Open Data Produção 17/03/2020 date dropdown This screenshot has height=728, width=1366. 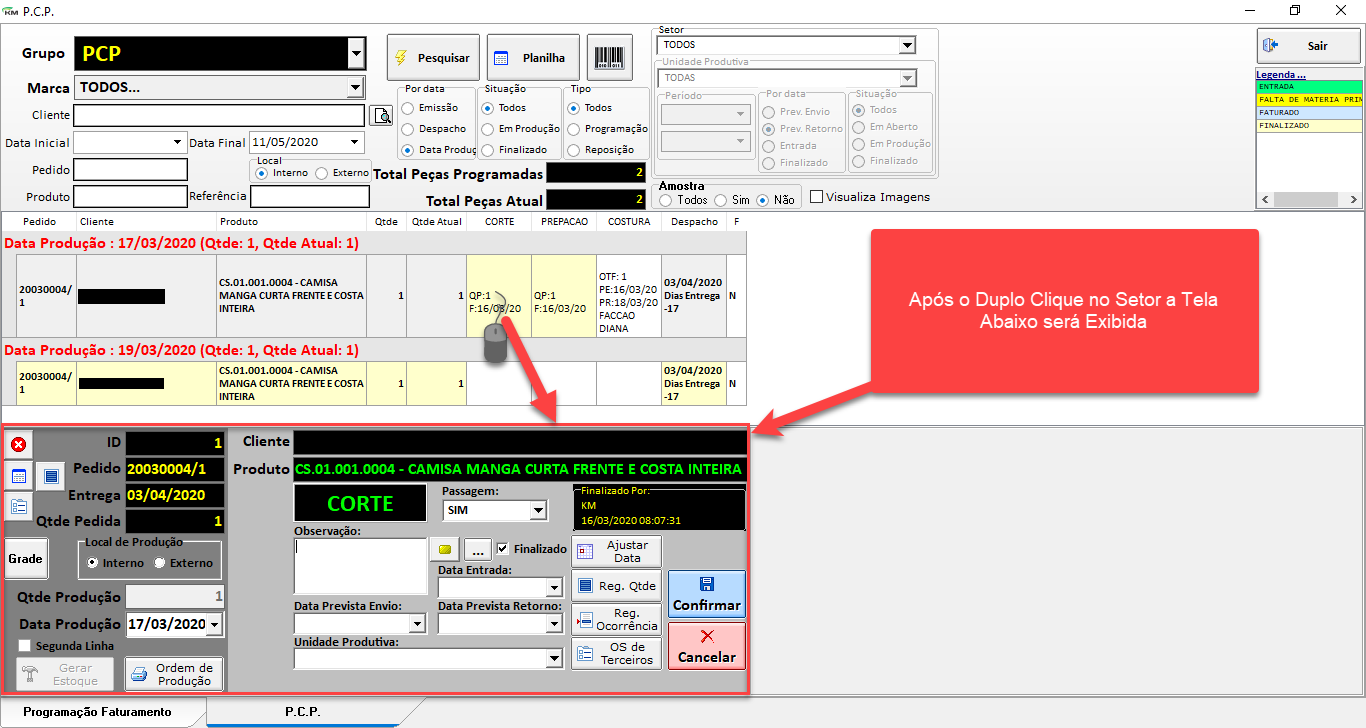[214, 625]
